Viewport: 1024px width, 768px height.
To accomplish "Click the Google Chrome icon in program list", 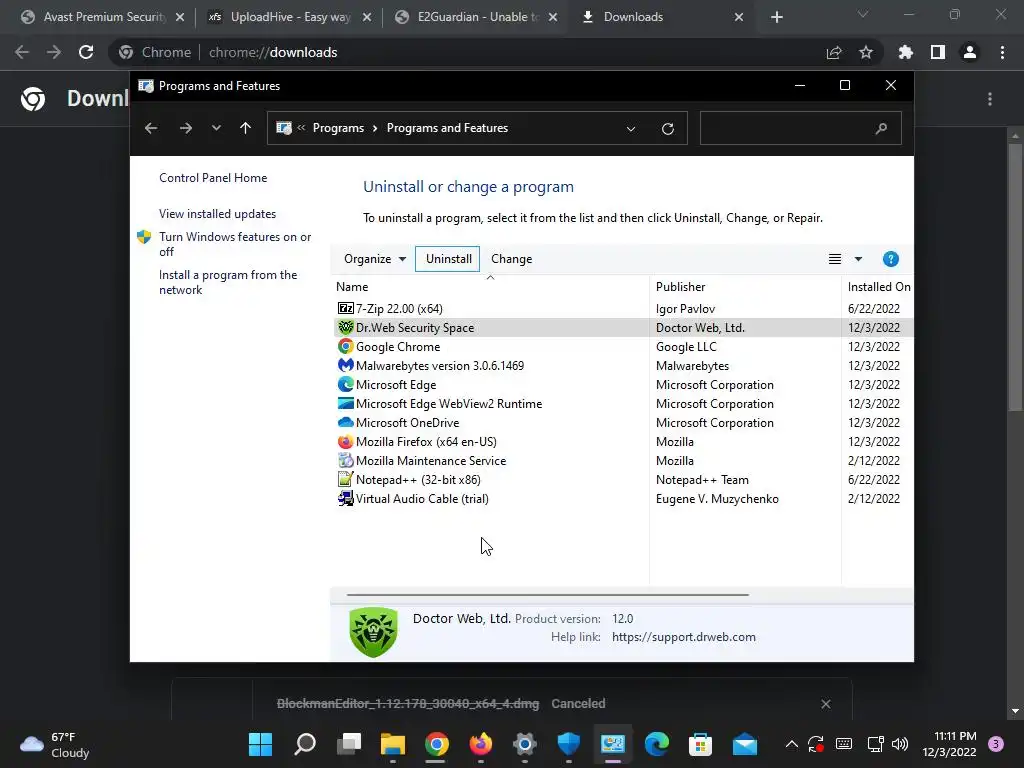I will pyautogui.click(x=345, y=346).
